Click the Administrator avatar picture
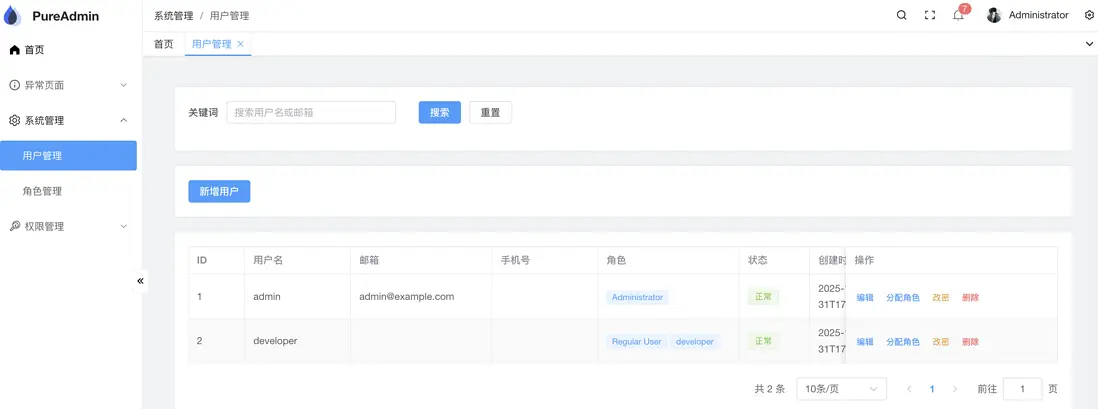This screenshot has height=409, width=1098. click(x=994, y=15)
